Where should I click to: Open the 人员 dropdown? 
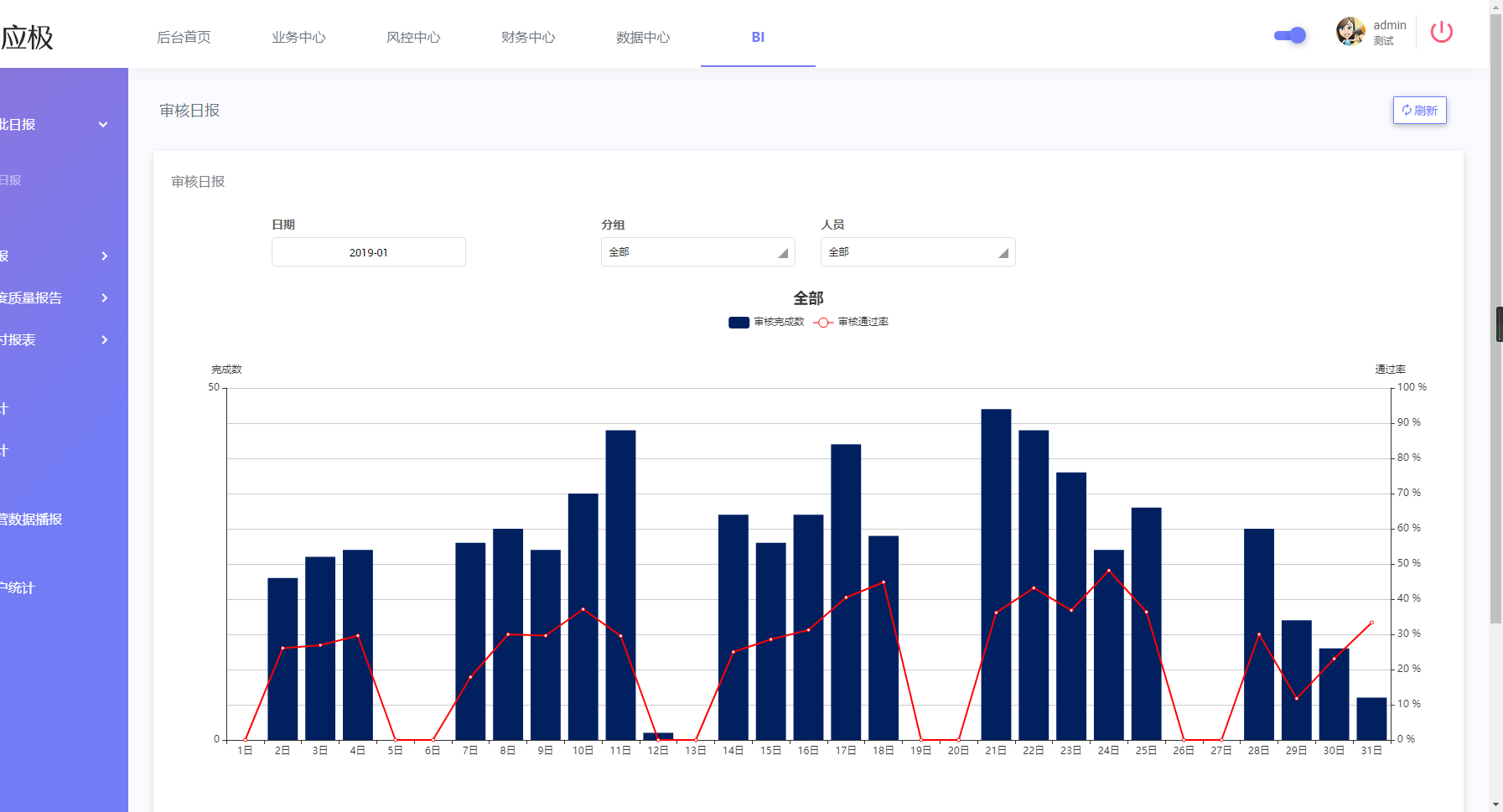[918, 252]
